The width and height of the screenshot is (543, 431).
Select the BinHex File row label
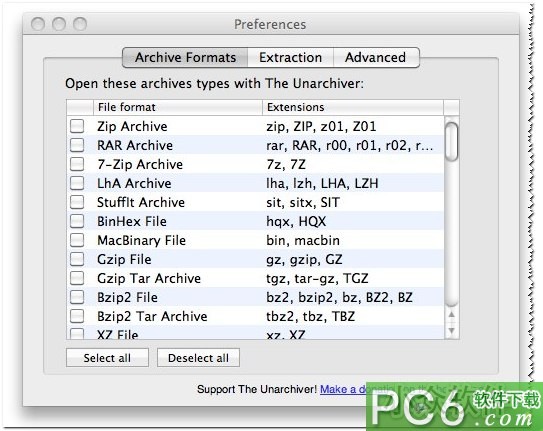pos(132,222)
